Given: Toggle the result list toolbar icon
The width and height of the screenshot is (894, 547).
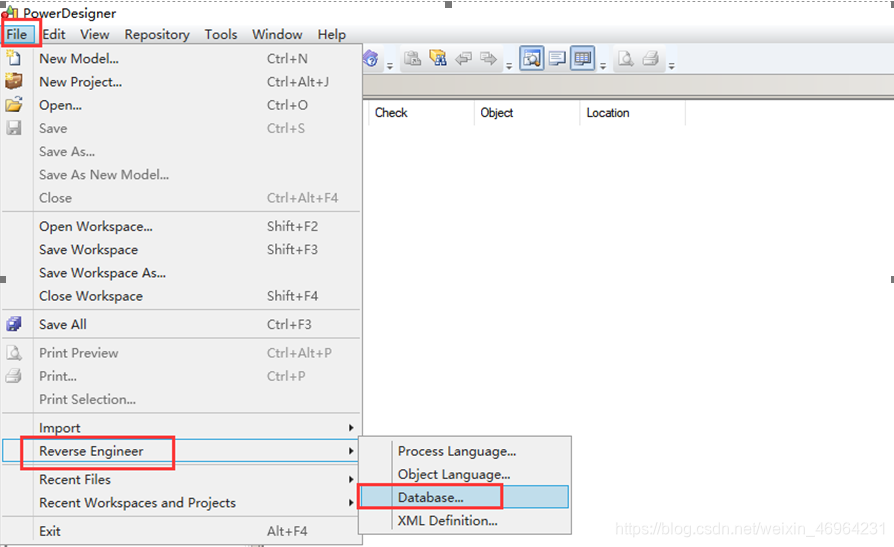Looking at the screenshot, I should (x=582, y=58).
